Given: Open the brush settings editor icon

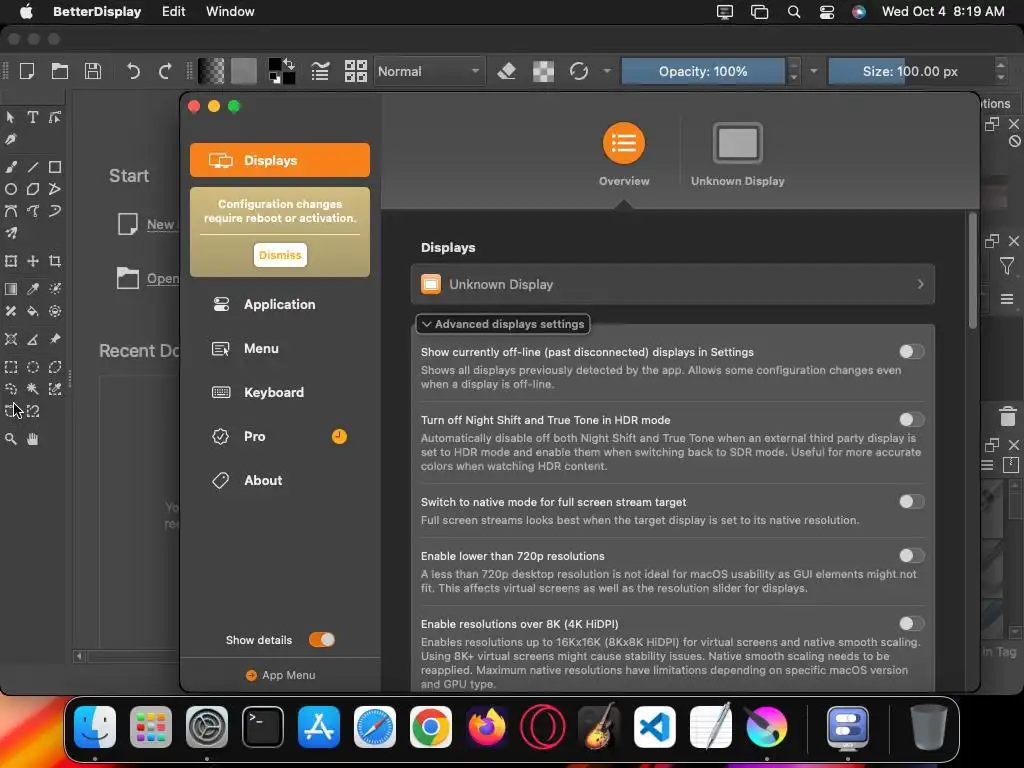Looking at the screenshot, I should point(320,71).
